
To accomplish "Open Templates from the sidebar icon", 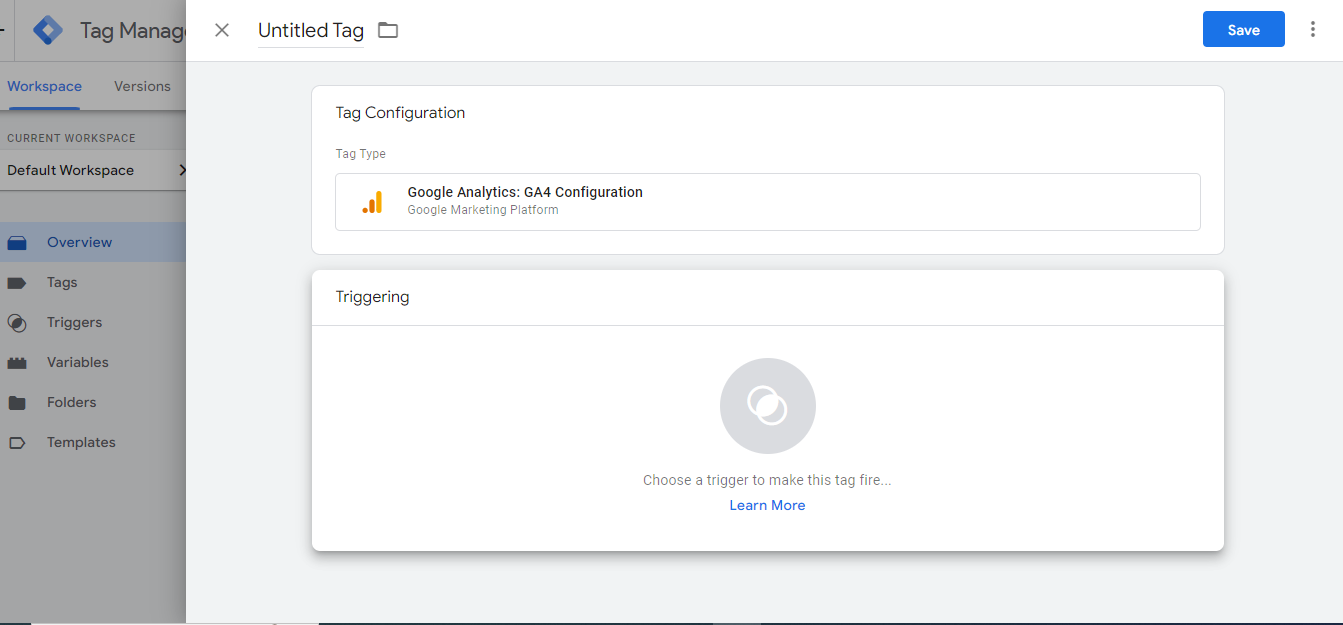I will [17, 443].
